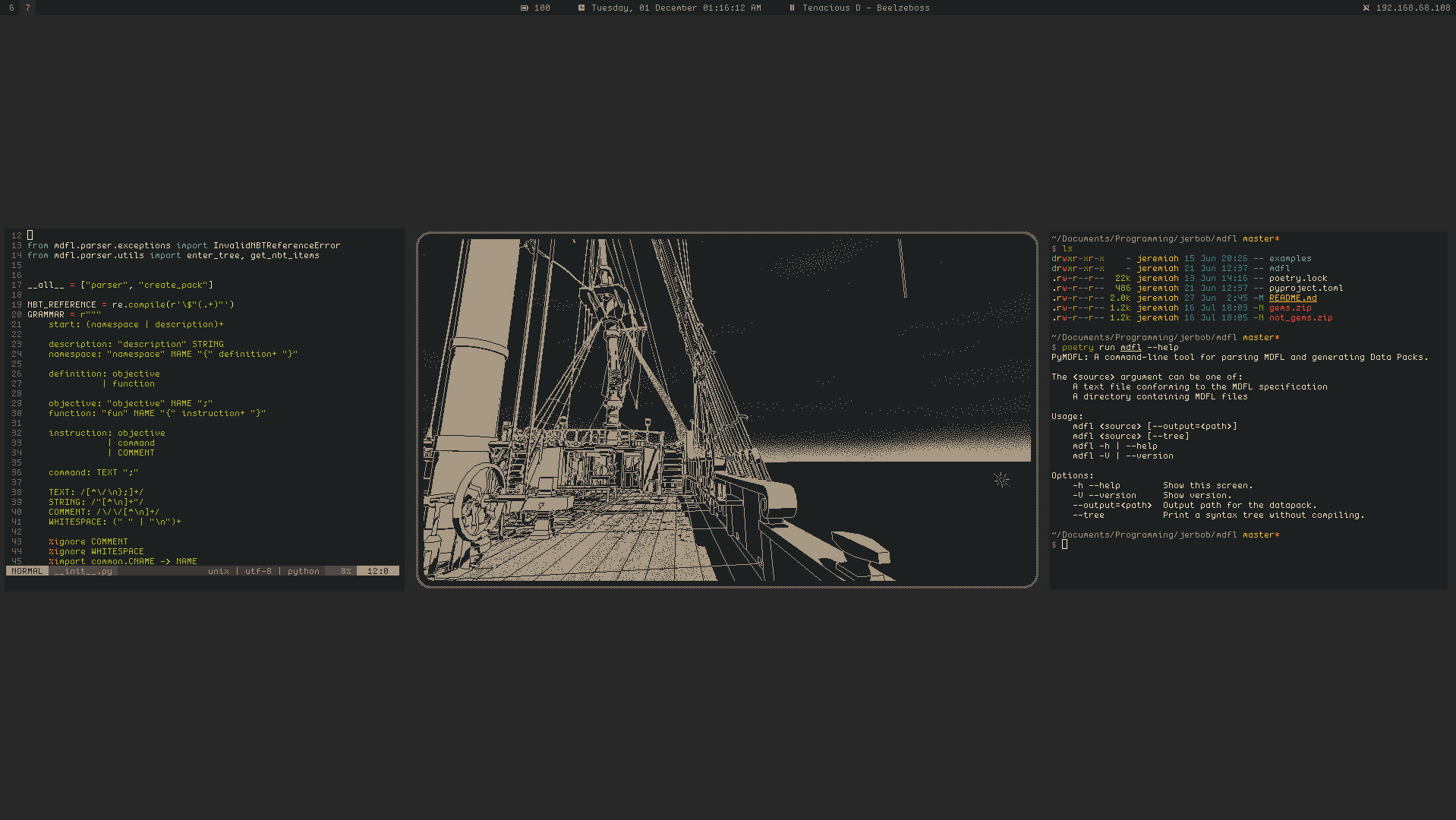
Task: Click the underlined README.md in the ls listing
Action: (1293, 298)
